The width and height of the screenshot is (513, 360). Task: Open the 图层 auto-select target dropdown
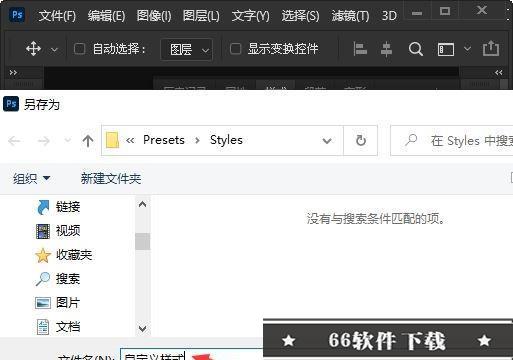[x=186, y=49]
